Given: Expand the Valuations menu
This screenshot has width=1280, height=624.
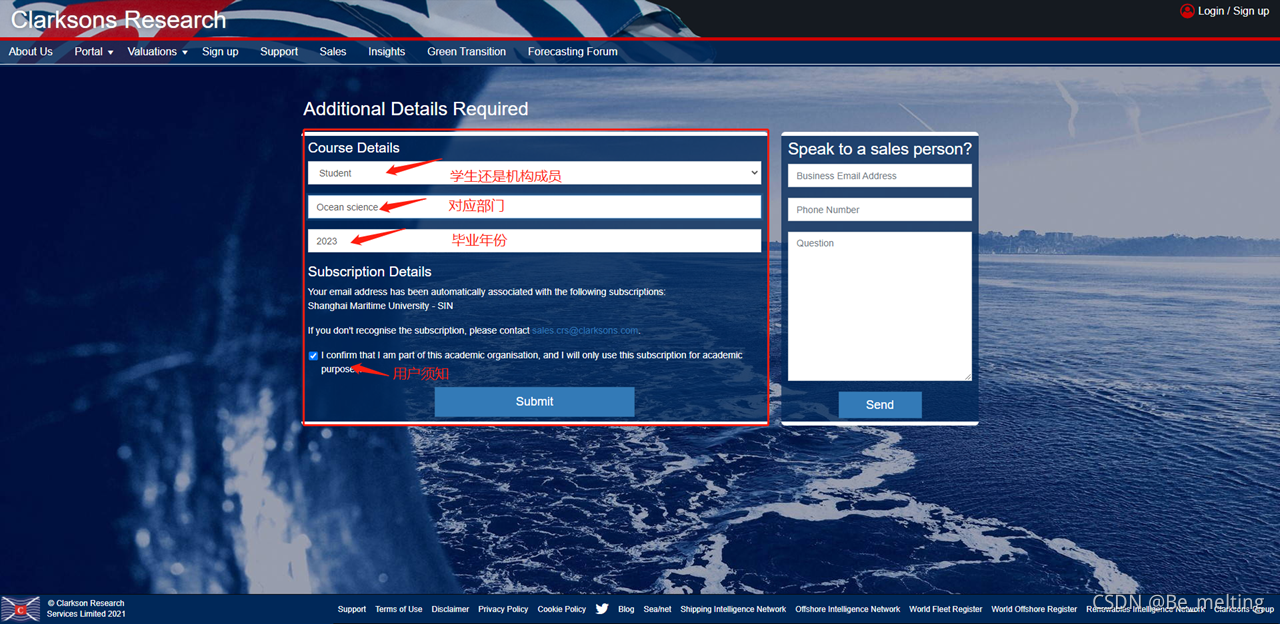Looking at the screenshot, I should (158, 51).
